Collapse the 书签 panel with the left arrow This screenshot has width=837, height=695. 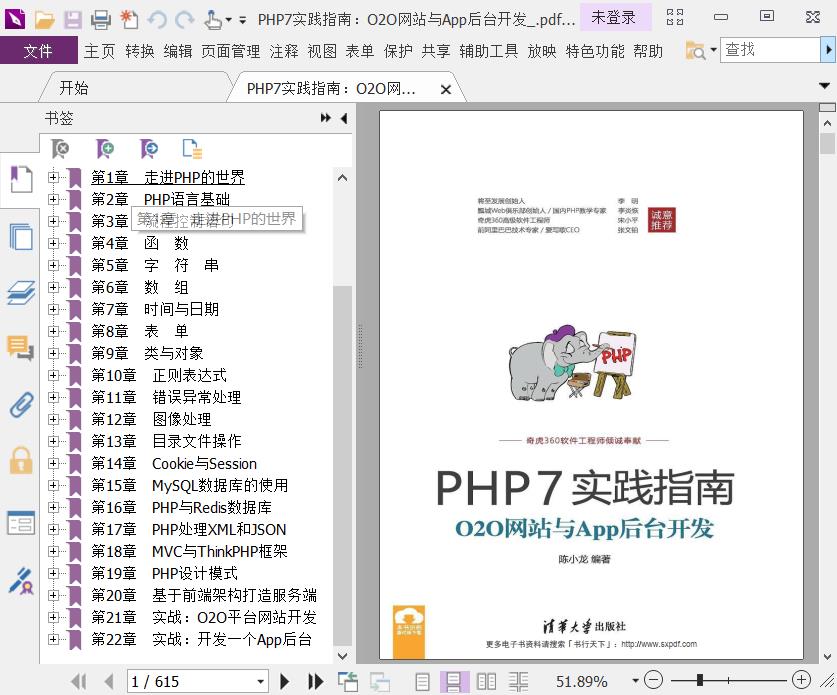pos(344,118)
